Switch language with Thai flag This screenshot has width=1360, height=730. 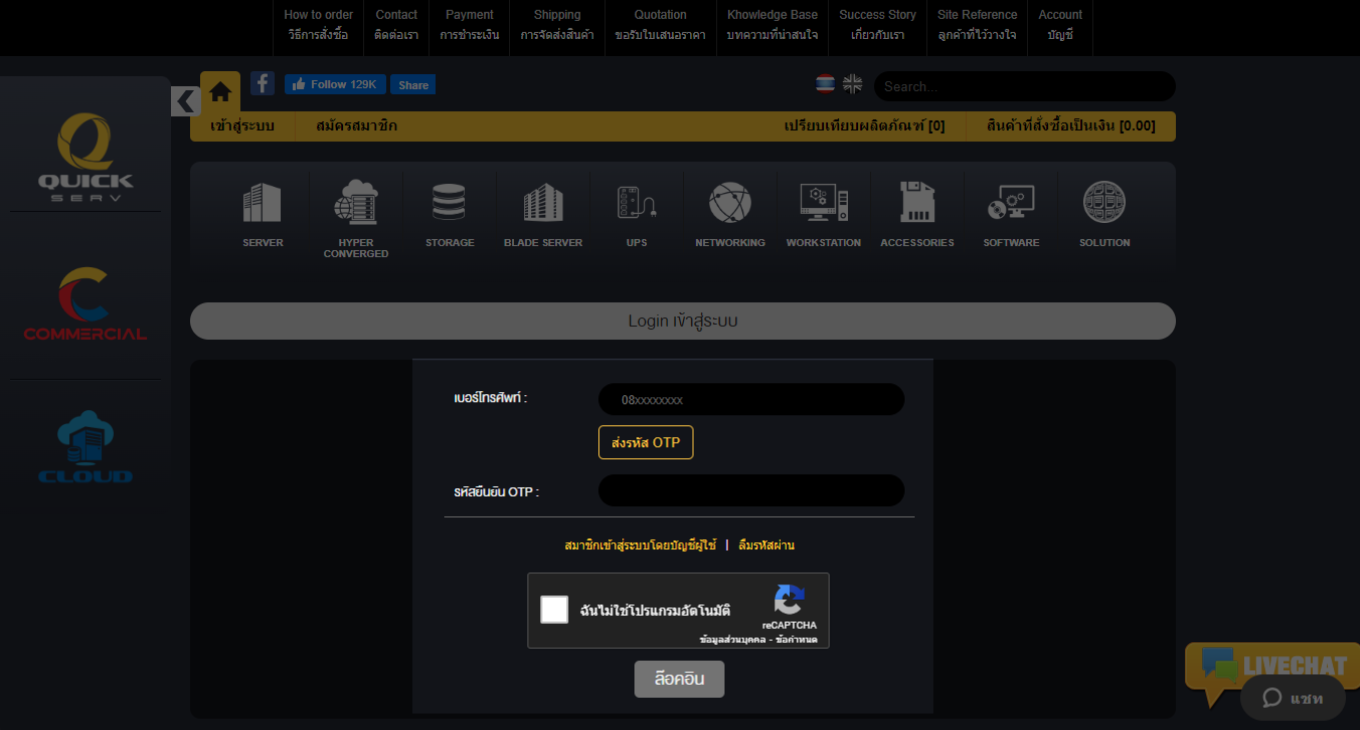point(825,84)
